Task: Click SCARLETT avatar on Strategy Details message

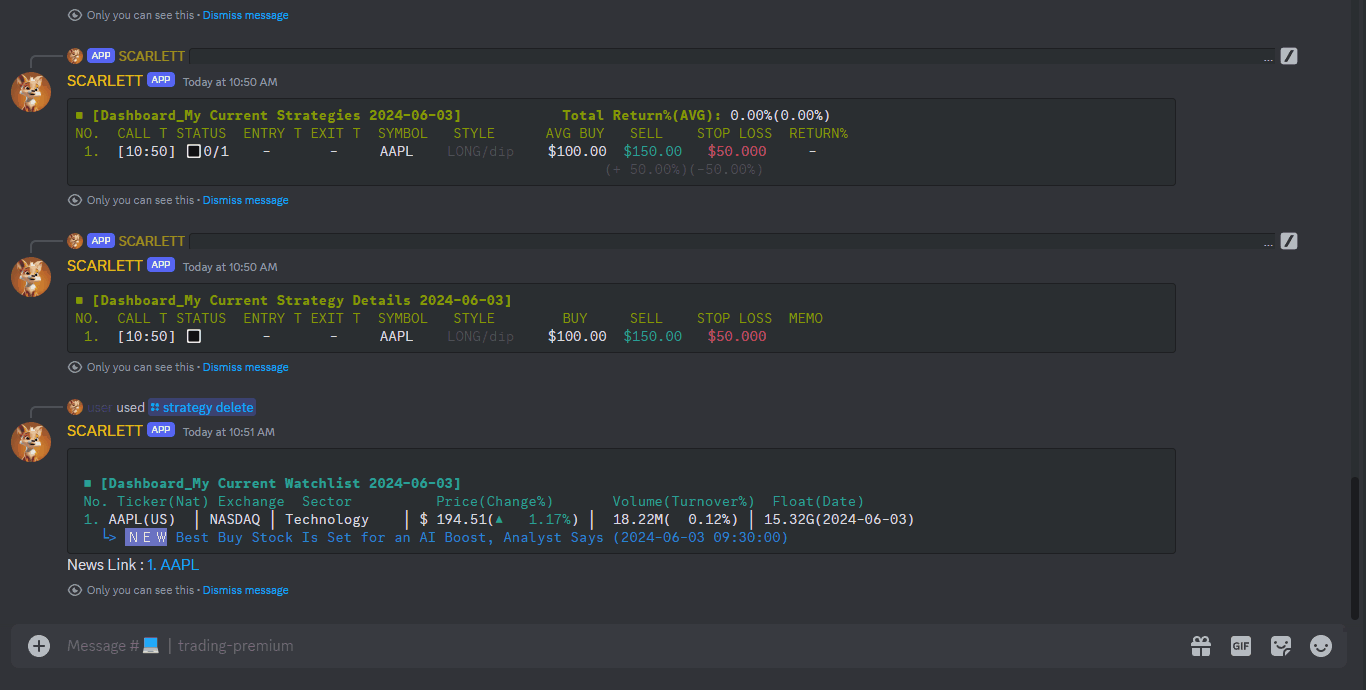Action: pyautogui.click(x=31, y=277)
